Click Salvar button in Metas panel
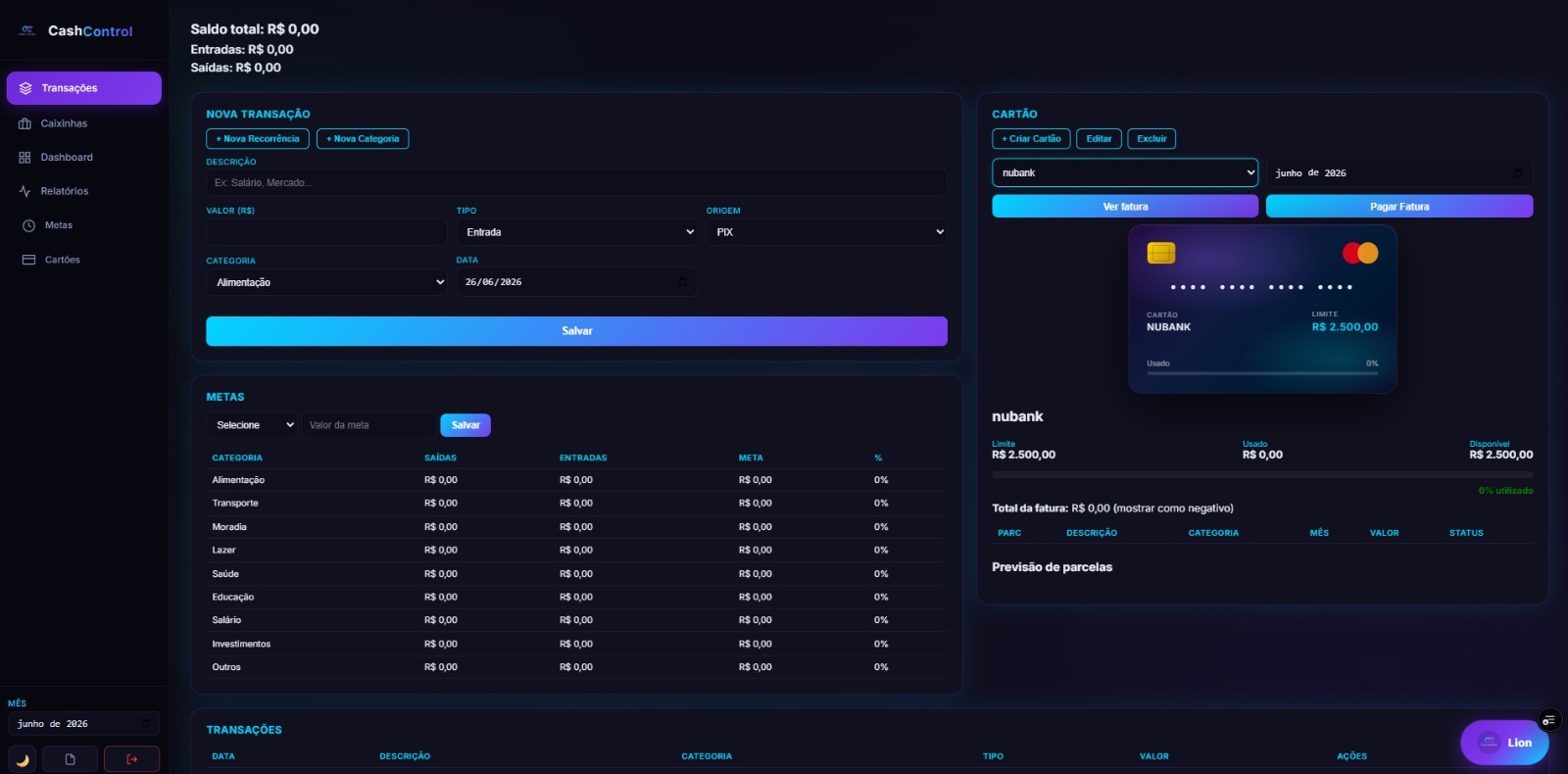Image resolution: width=1568 pixels, height=774 pixels. click(x=465, y=425)
